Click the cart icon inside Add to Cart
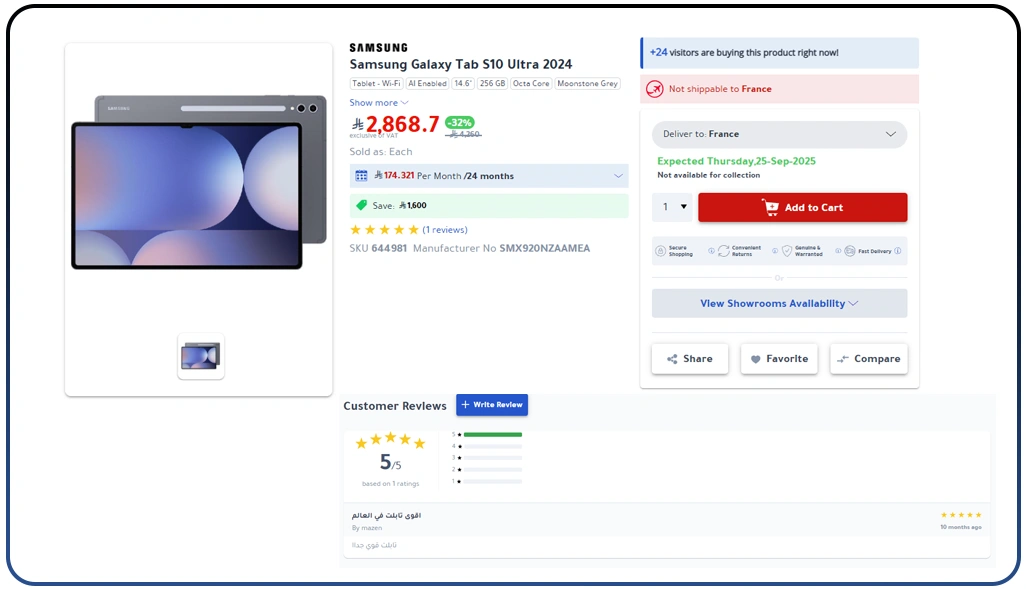The height and width of the screenshot is (589, 1026). 771,207
